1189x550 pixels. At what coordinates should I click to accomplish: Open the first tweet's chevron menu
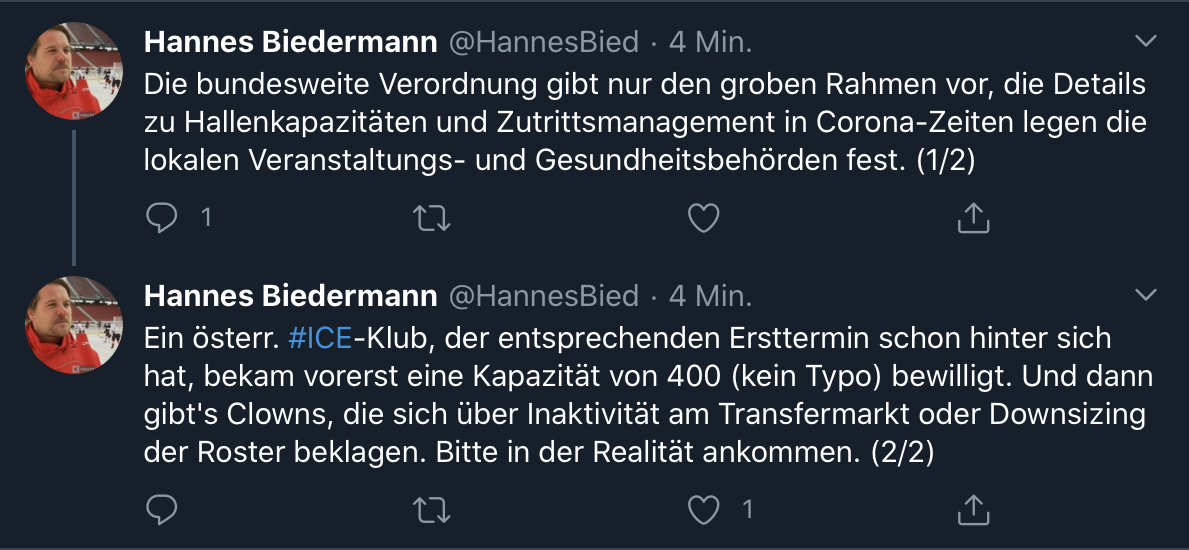pyautogui.click(x=1146, y=41)
